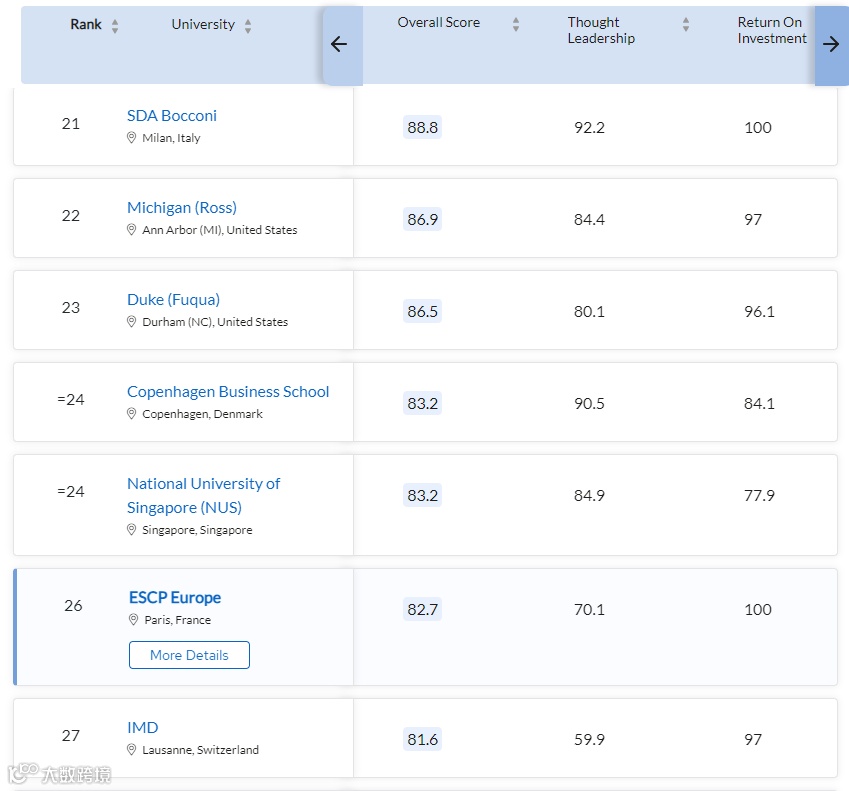The width and height of the screenshot is (849, 791).
Task: Select SDA Bocconi thought leadership 92.2
Action: [589, 127]
